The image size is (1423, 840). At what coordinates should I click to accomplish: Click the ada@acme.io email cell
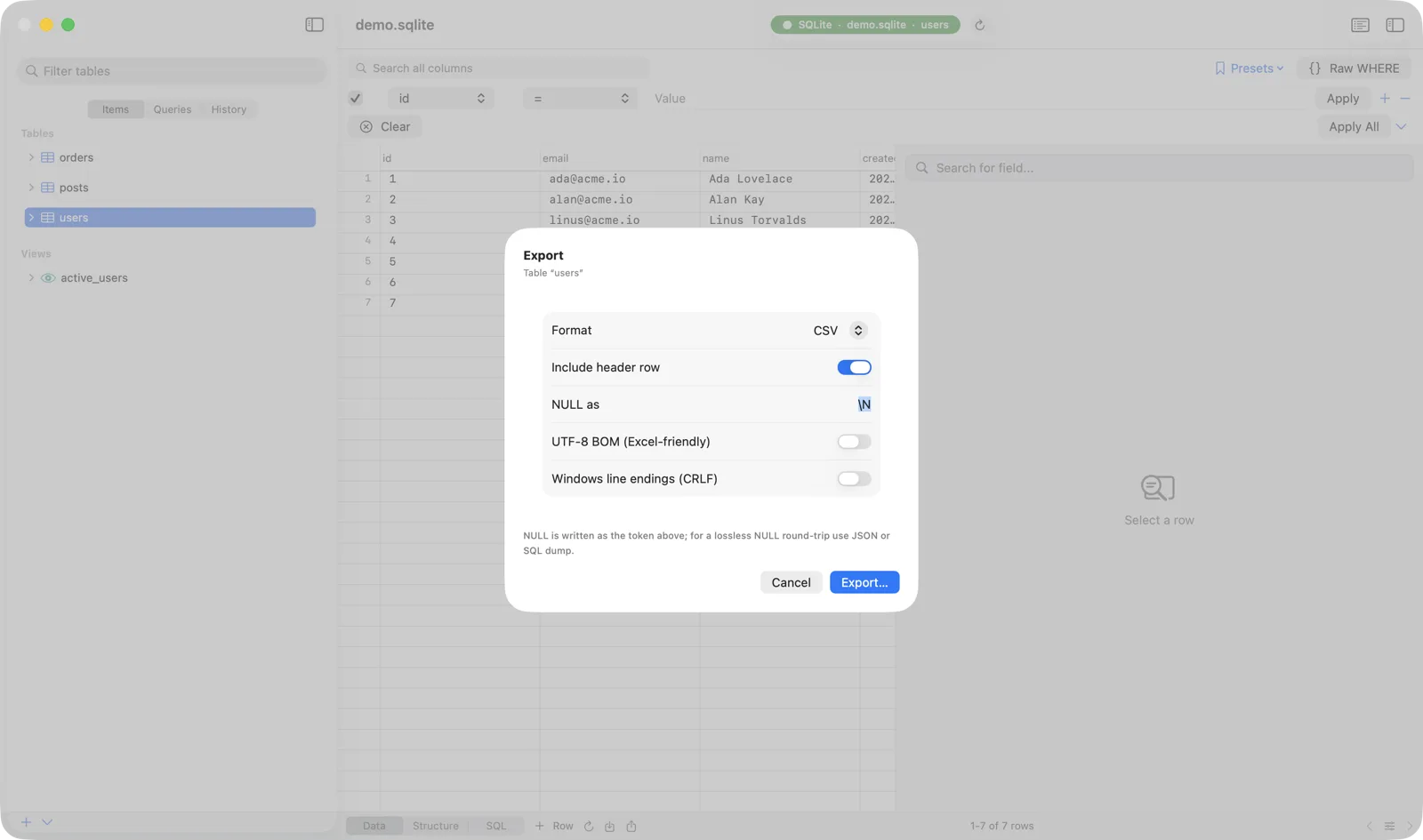620,179
